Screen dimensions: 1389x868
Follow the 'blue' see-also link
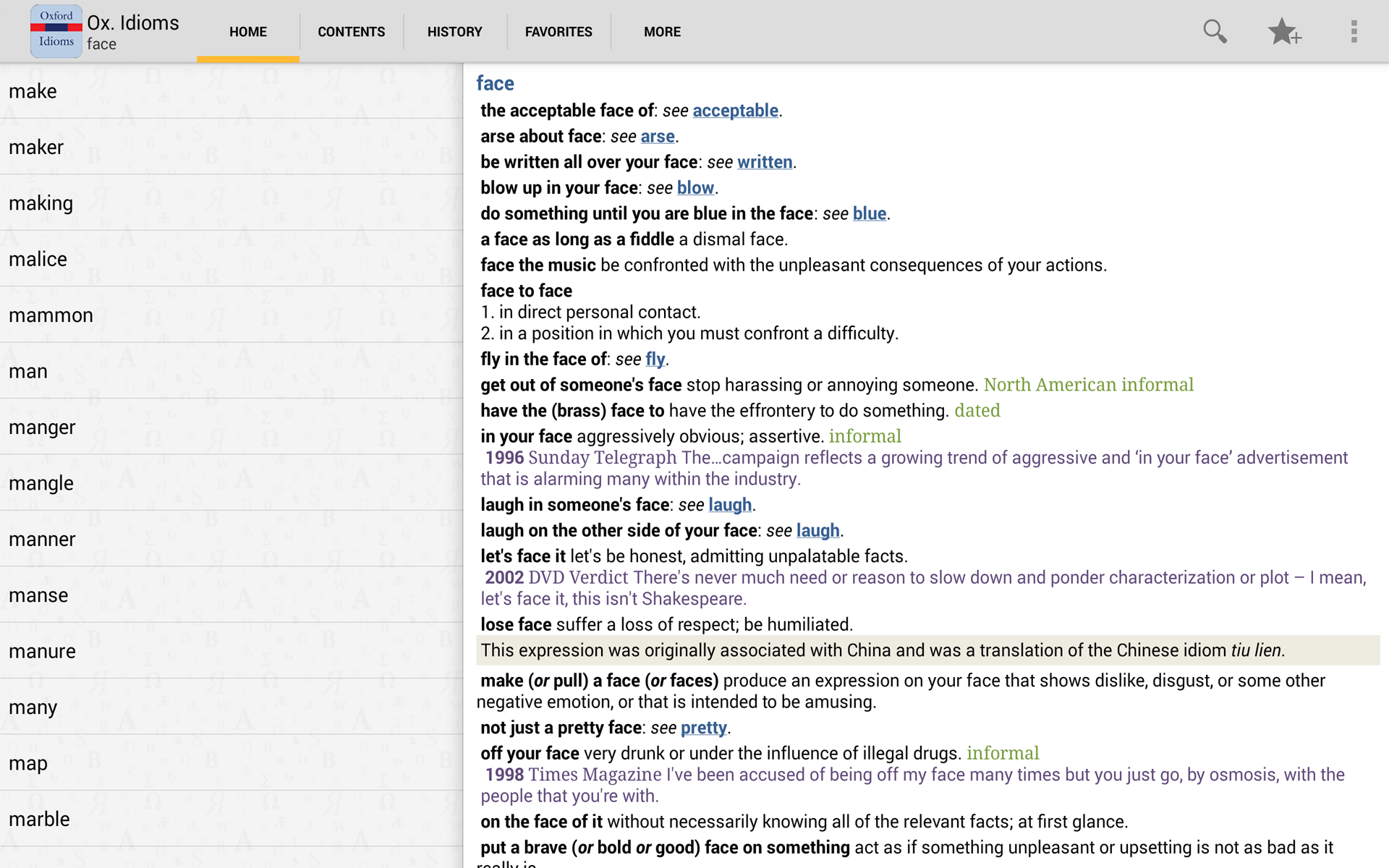[869, 213]
